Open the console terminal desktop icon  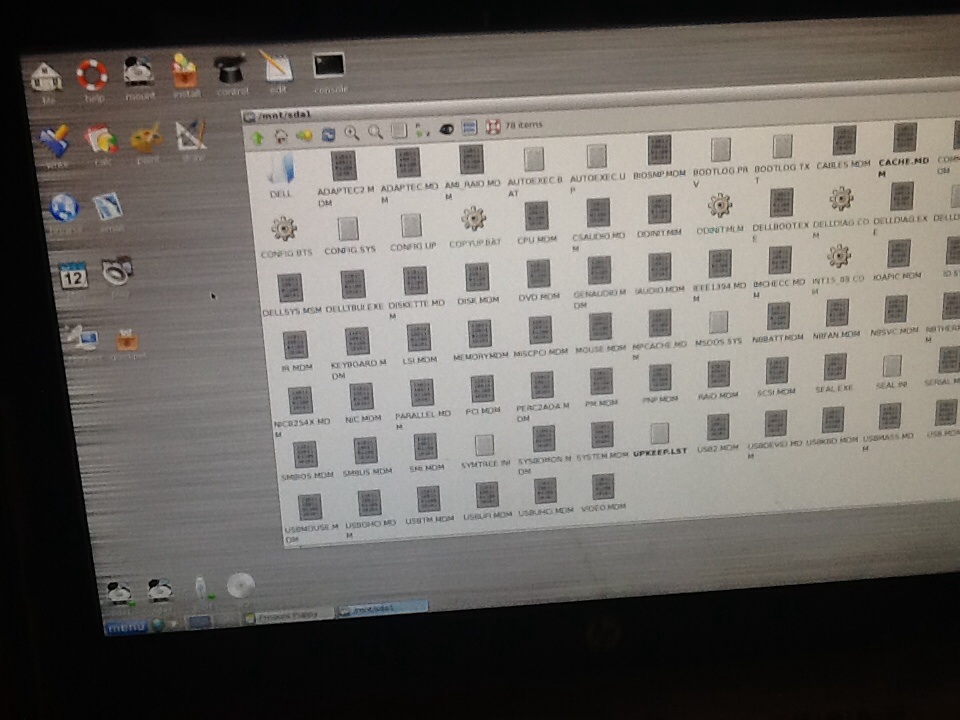(329, 65)
